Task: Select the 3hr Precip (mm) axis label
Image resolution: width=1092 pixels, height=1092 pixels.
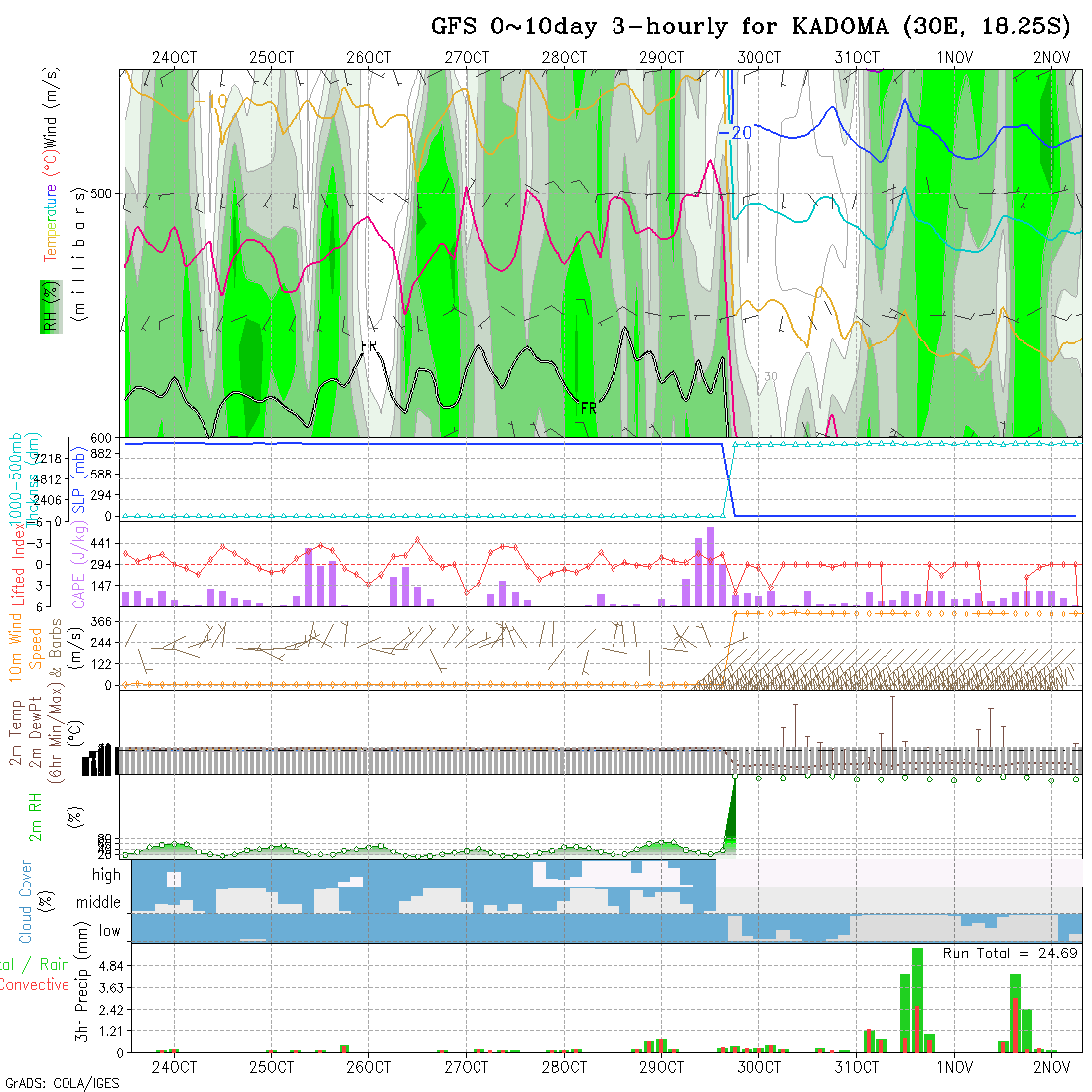Action: [x=82, y=981]
